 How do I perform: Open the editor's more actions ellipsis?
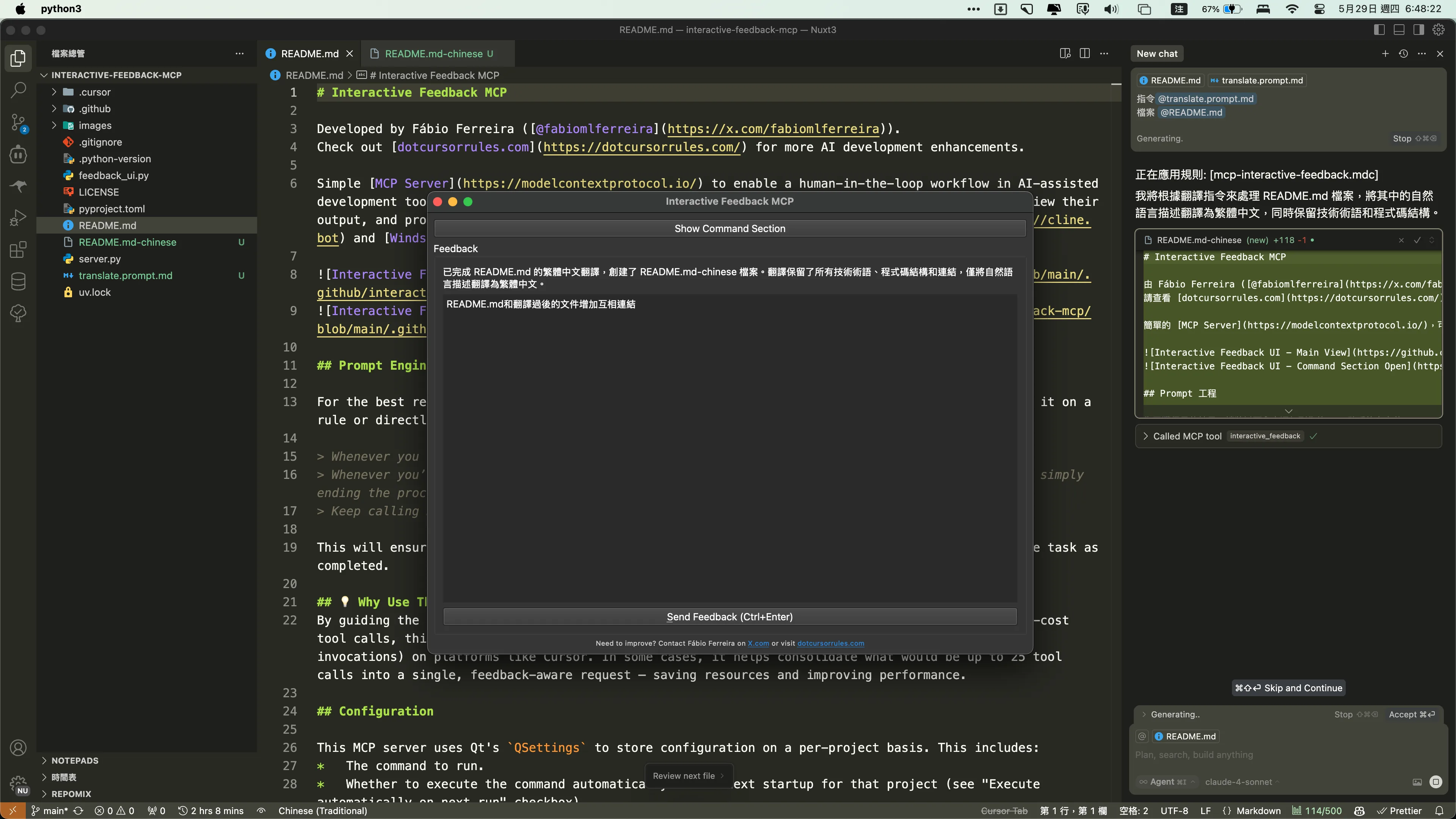1104,54
